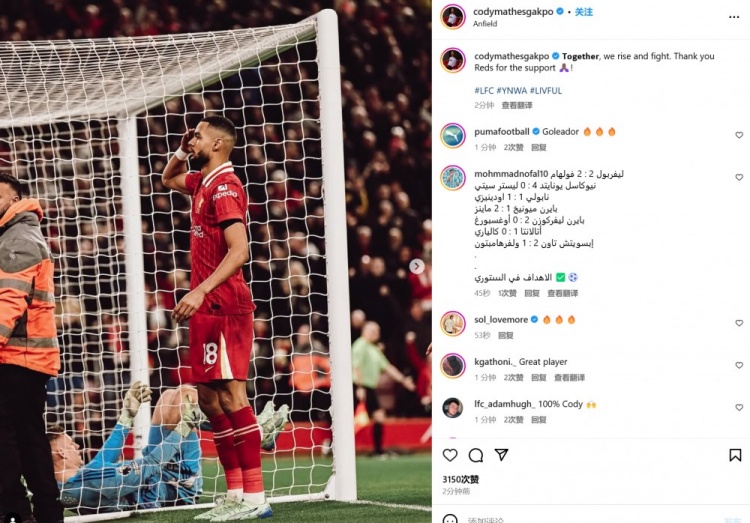This screenshot has height=523, width=750.
Task: Like pumafootball's Goleador comment
Action: click(x=739, y=135)
